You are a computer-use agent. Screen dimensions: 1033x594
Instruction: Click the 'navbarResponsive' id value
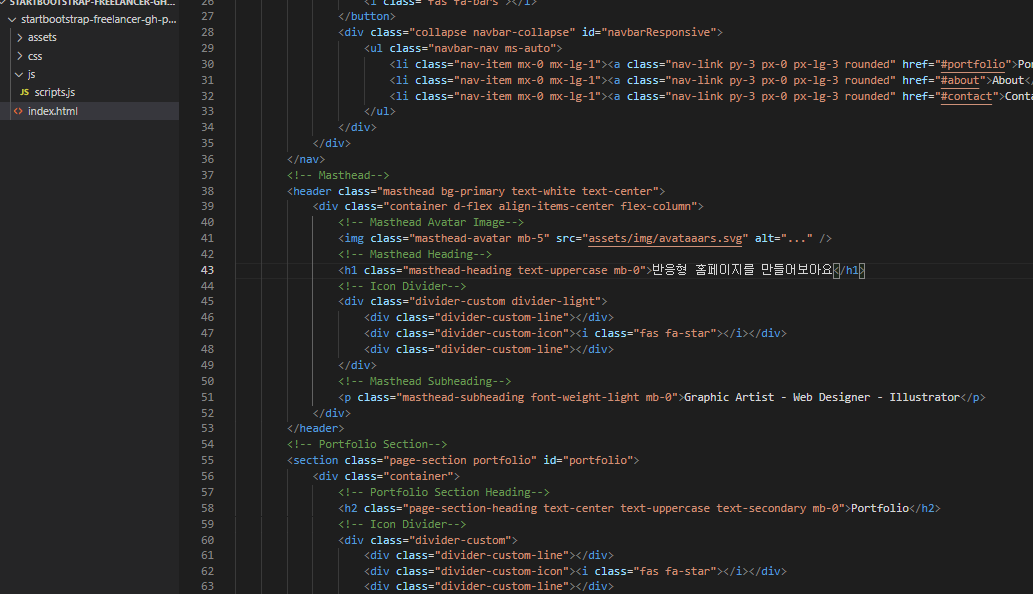point(659,32)
